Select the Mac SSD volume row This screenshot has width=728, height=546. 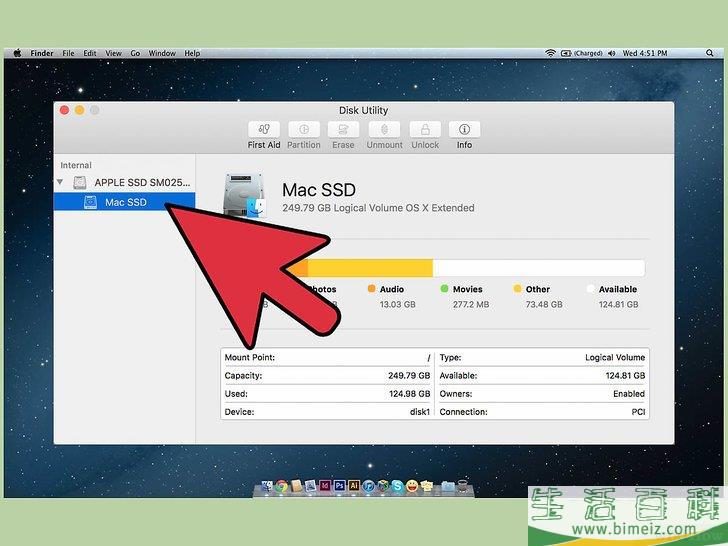click(x=124, y=202)
